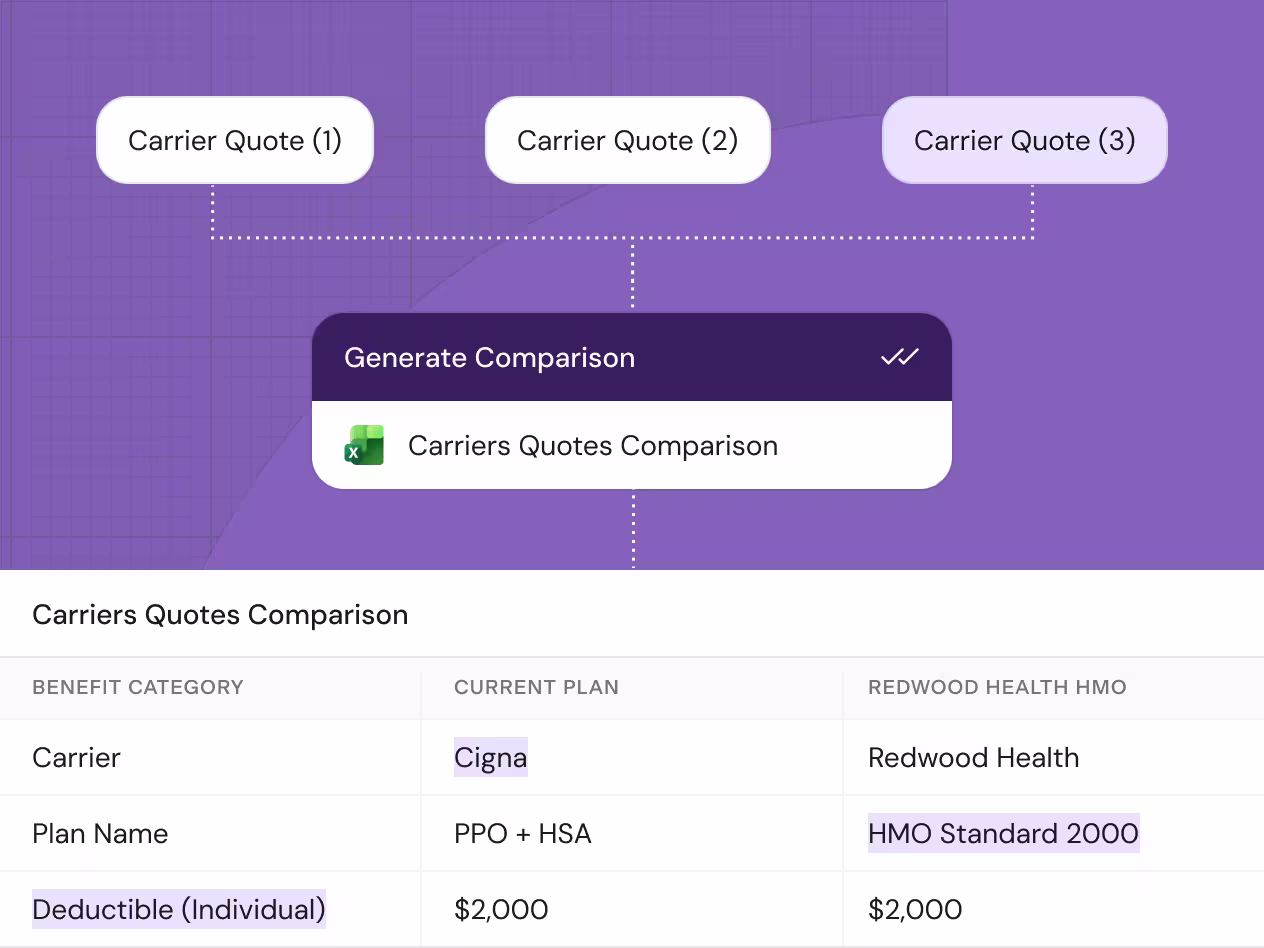Click the Carrier row label
The height and width of the screenshot is (948, 1264).
(x=76, y=757)
